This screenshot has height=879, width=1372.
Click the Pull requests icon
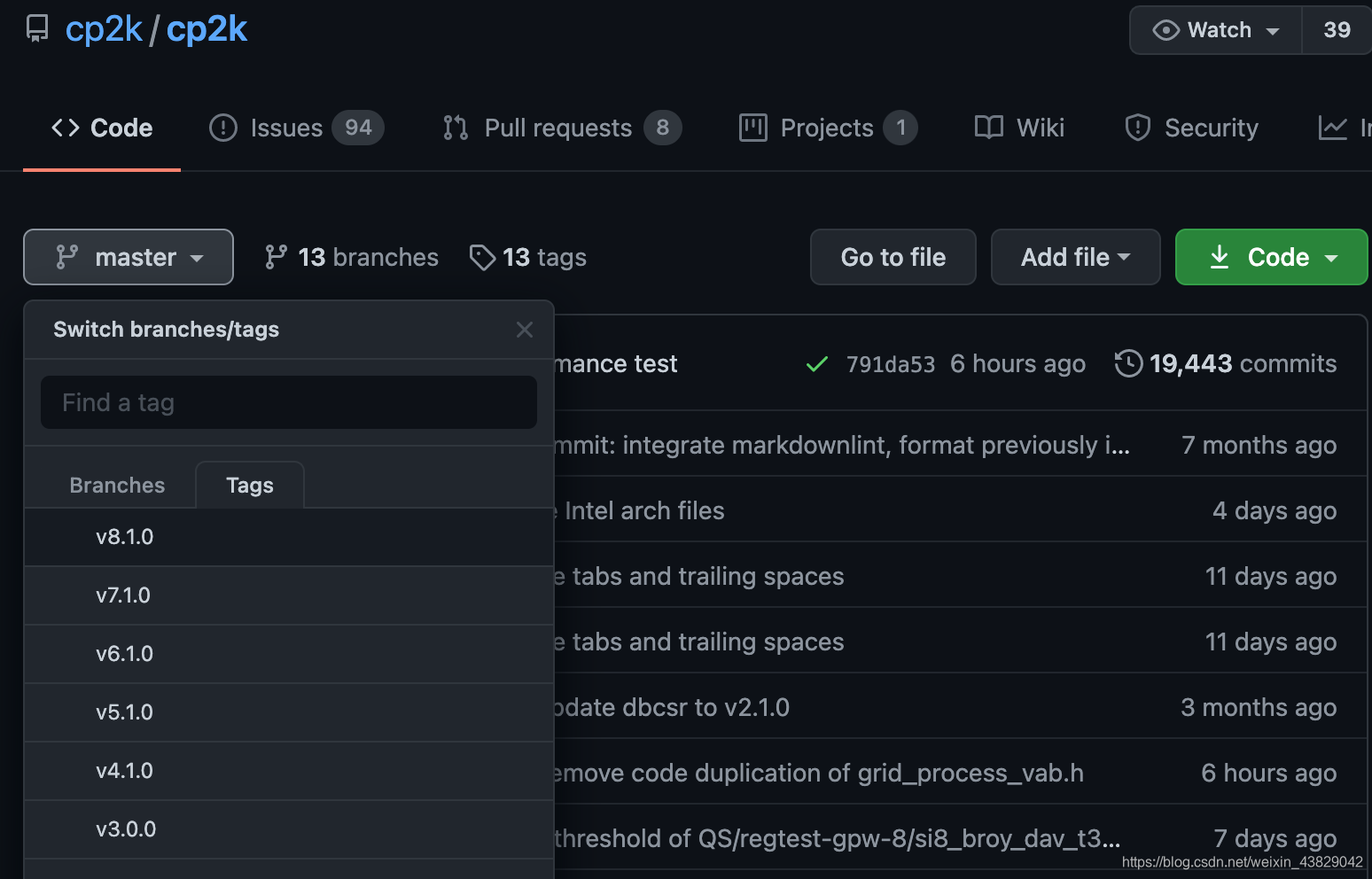click(x=456, y=128)
